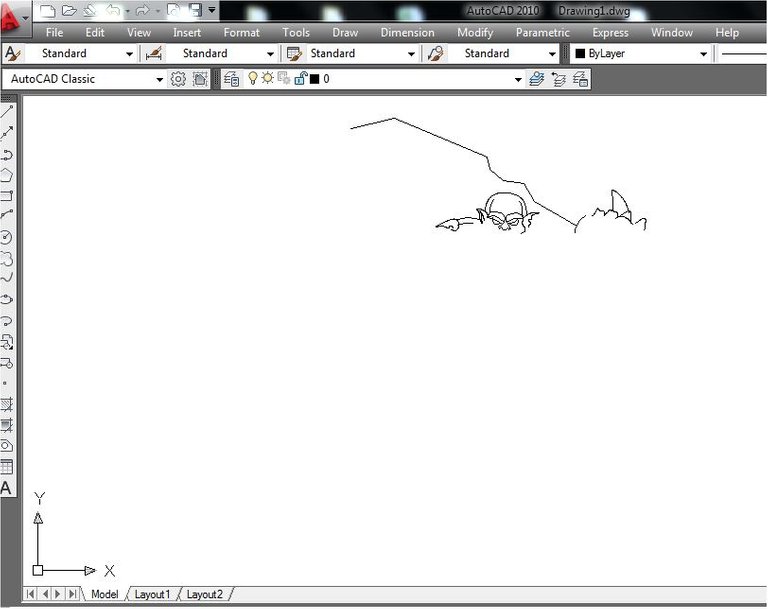Select the Construction Line tool
The height and width of the screenshot is (609, 768).
pyautogui.click(x=7, y=133)
